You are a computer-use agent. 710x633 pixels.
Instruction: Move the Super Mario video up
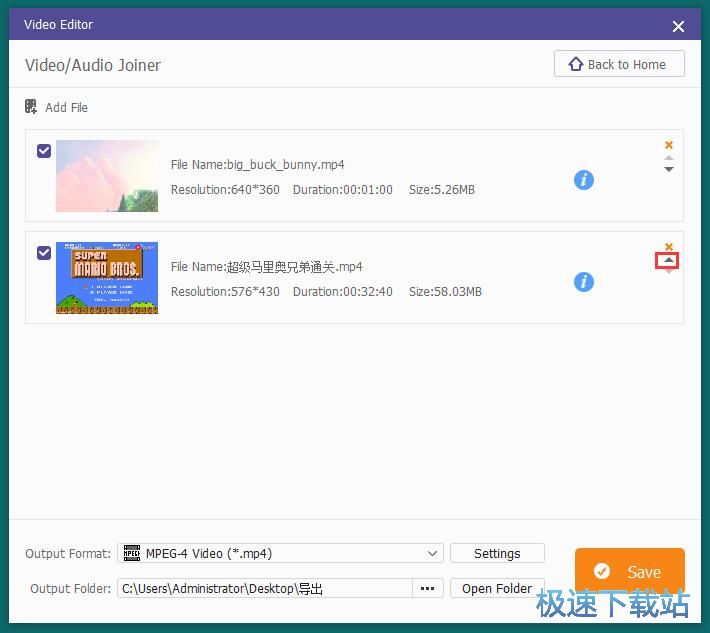668,261
